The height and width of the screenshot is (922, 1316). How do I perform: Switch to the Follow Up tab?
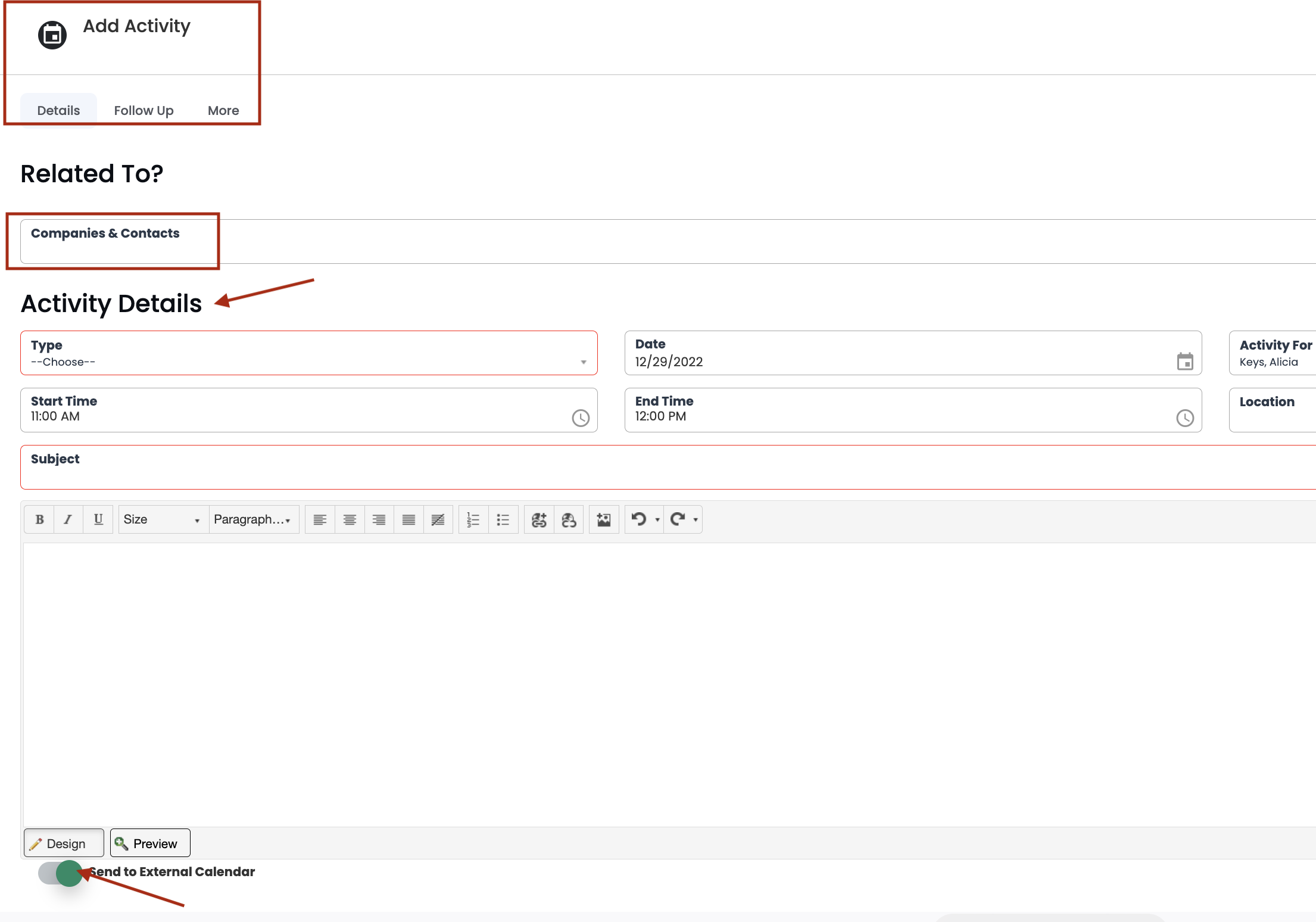coord(144,110)
